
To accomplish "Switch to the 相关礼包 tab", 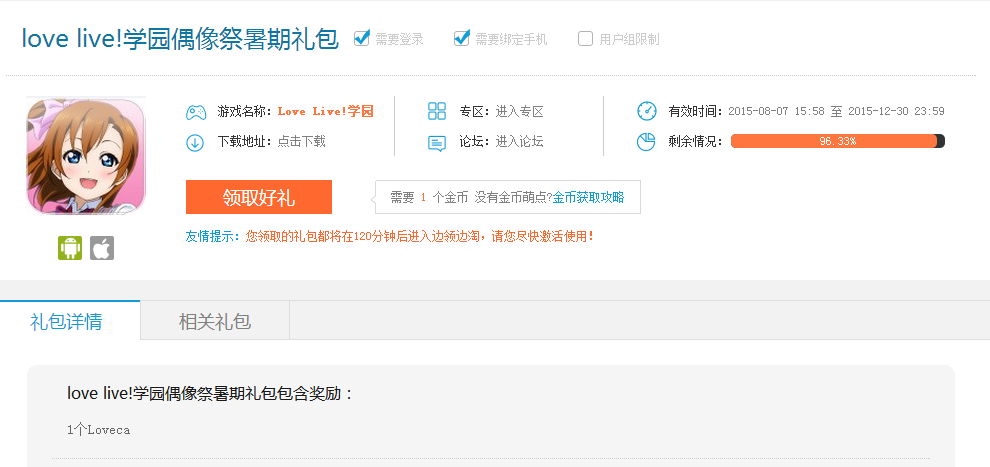I will (215, 321).
